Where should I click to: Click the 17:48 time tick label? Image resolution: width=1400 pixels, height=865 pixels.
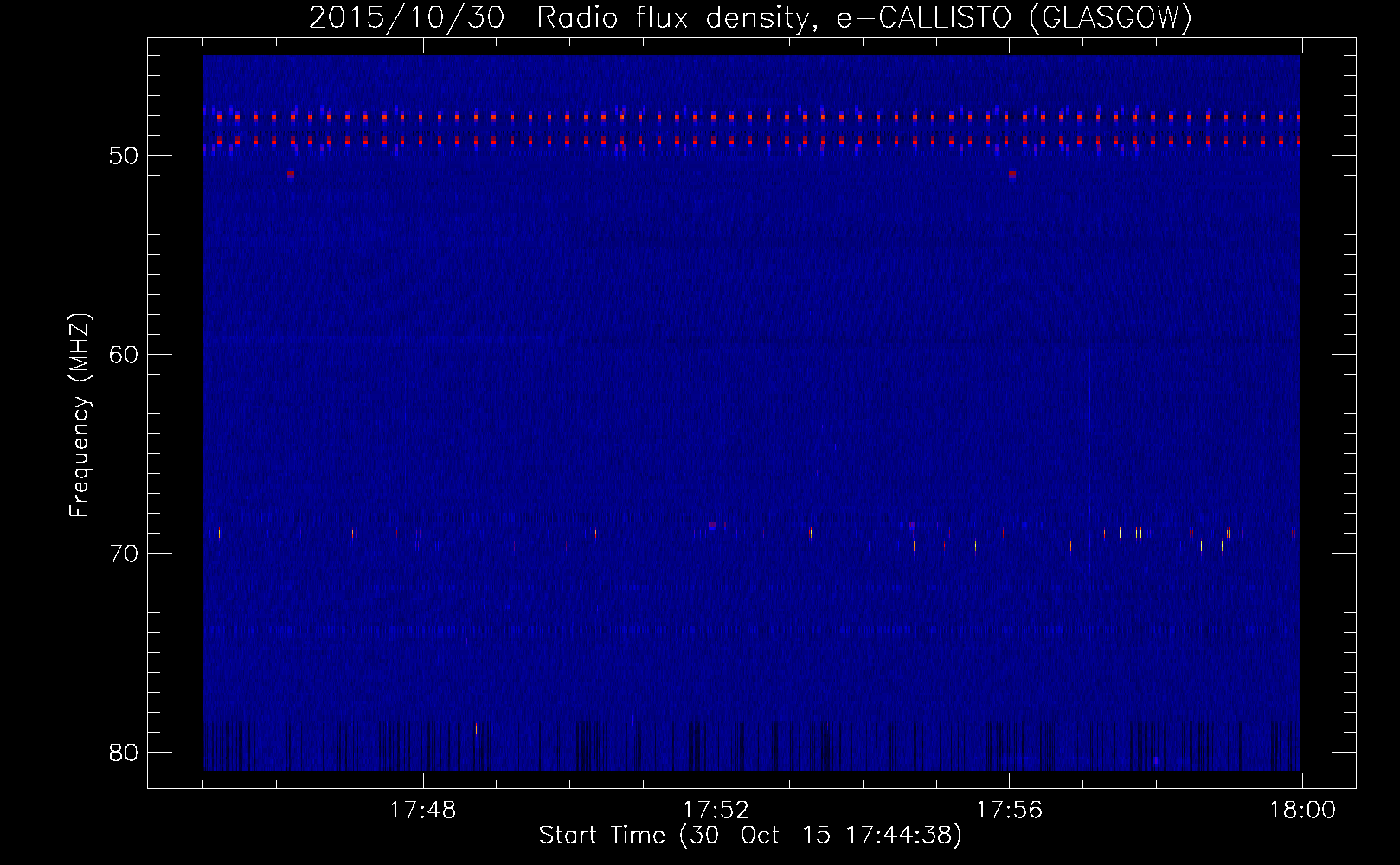pos(422,811)
